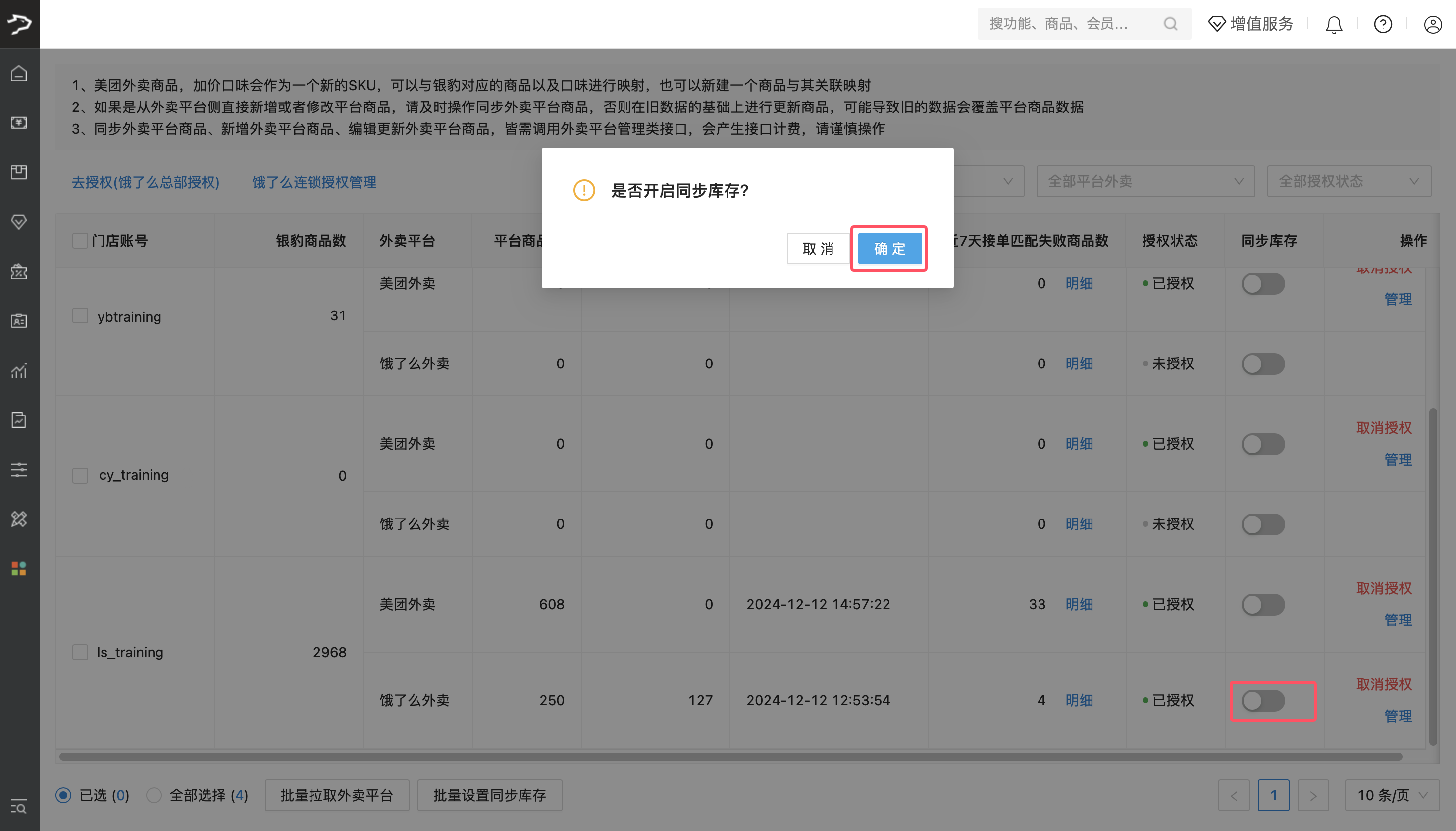The image size is (1456, 831).
Task: Click the colorful apps grid icon
Action: (x=19, y=569)
